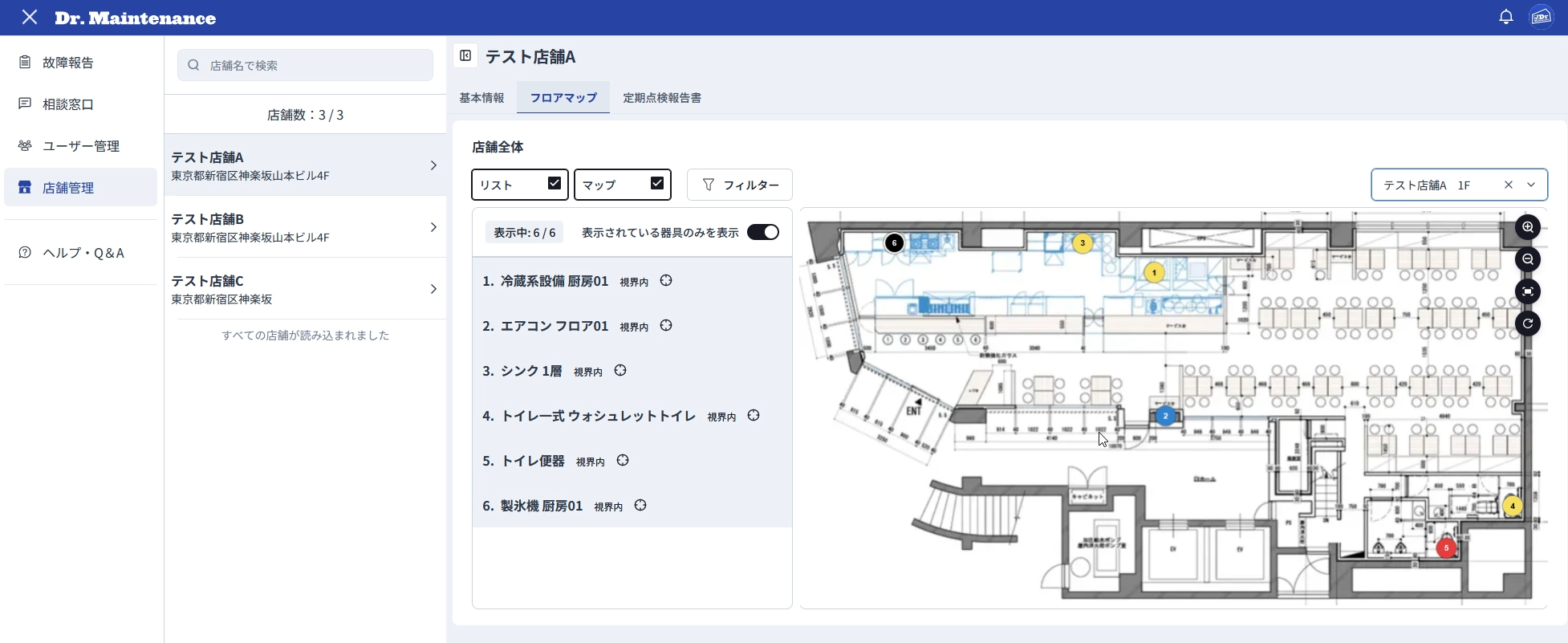Screen dimensions: 1568x643
Task: Expand テスト店舗B chevron
Action: click(433, 227)
